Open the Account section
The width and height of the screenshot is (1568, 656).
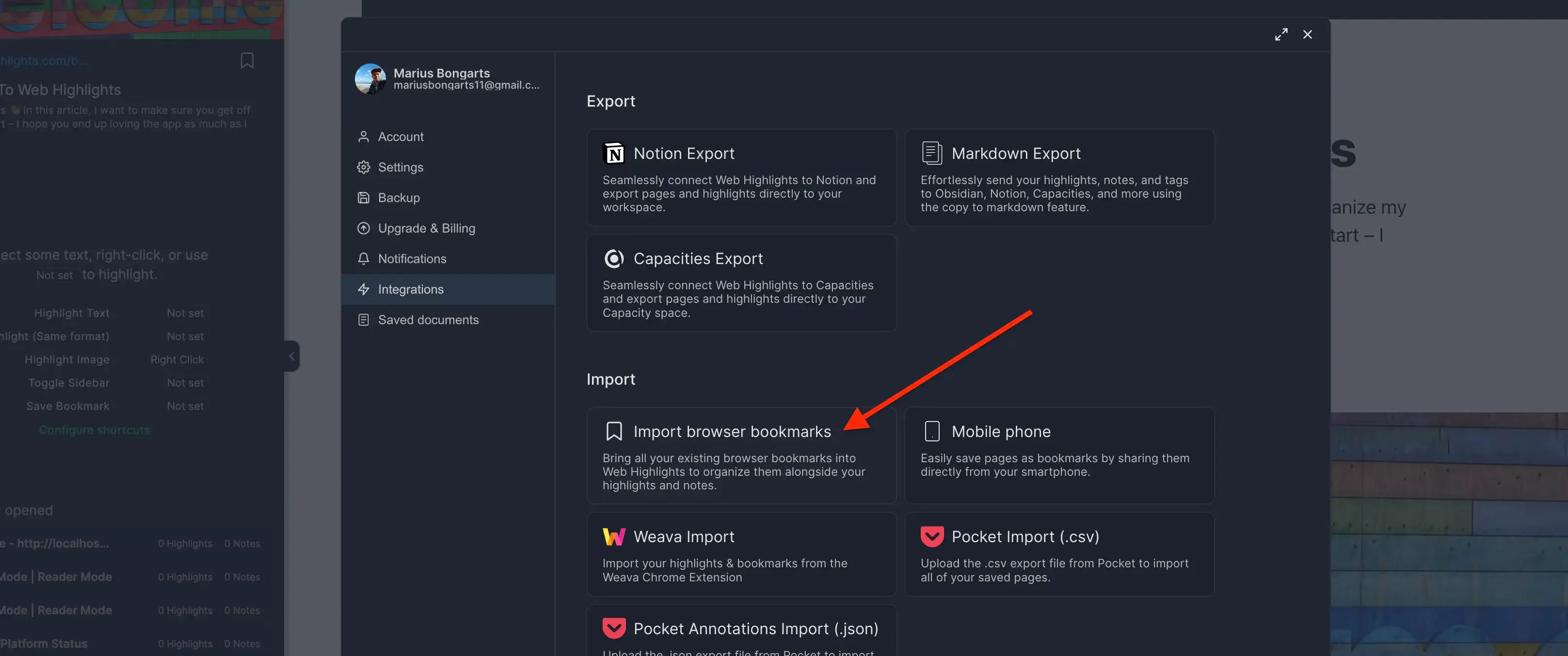coord(448,137)
